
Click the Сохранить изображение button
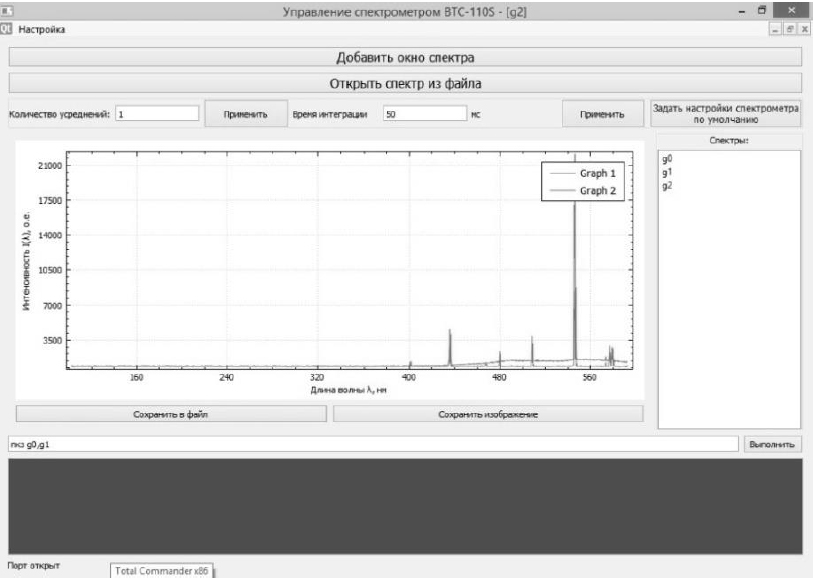click(488, 413)
